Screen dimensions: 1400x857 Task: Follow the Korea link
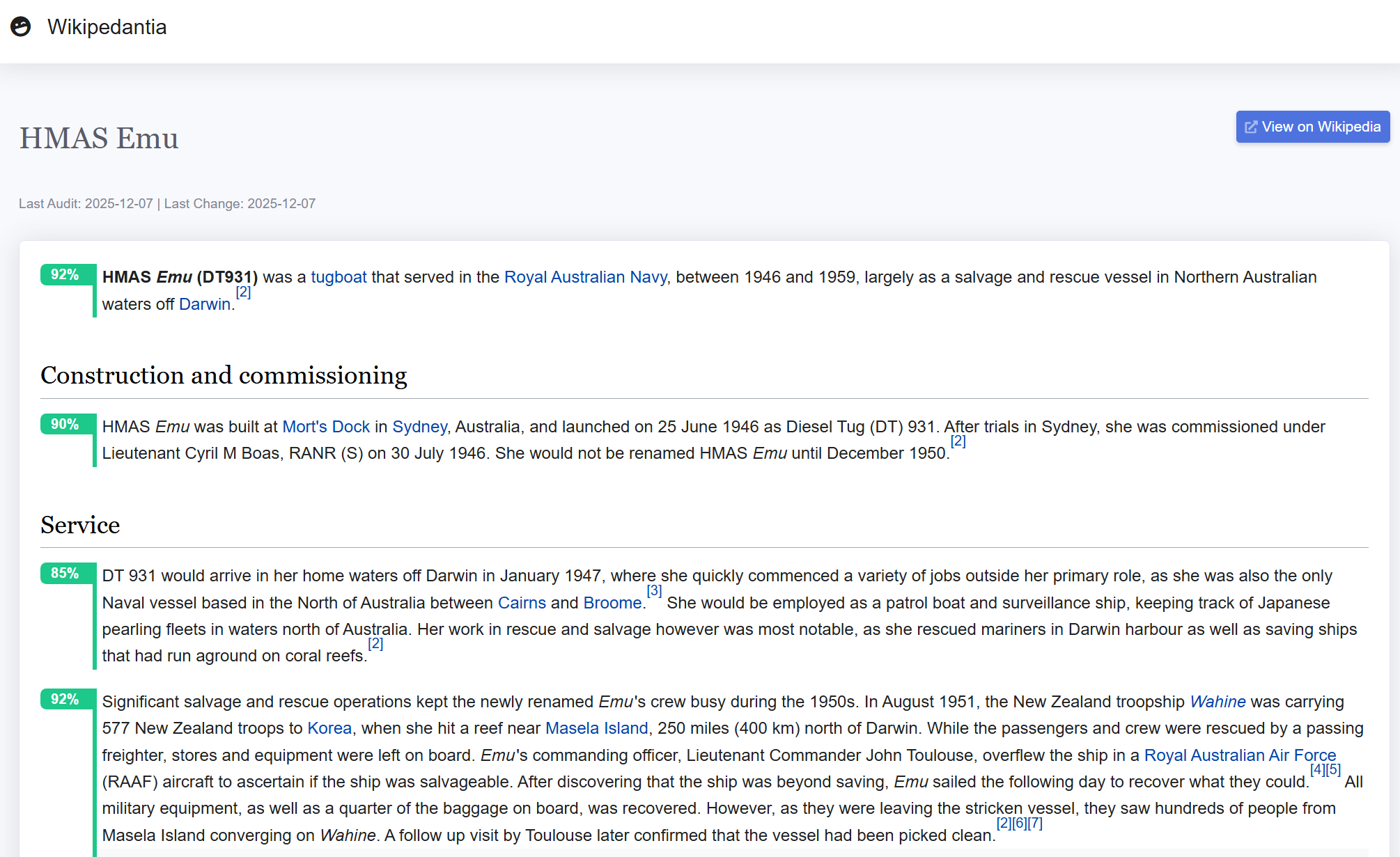[x=329, y=728]
